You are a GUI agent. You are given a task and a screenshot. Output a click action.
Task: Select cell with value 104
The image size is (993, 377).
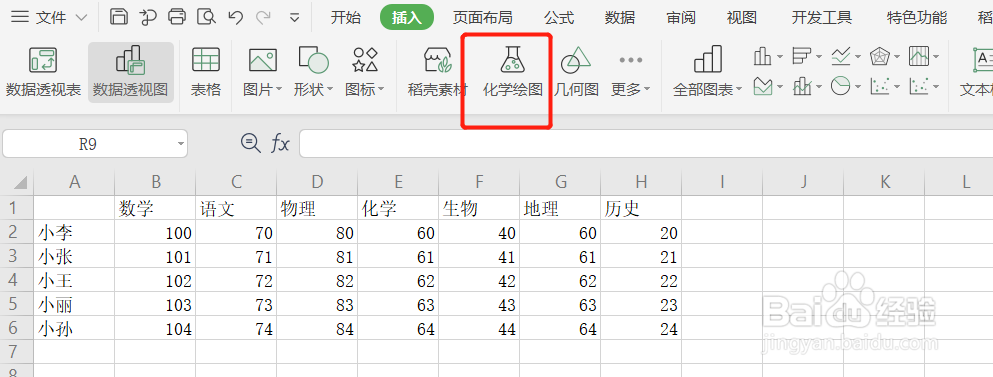click(155, 328)
